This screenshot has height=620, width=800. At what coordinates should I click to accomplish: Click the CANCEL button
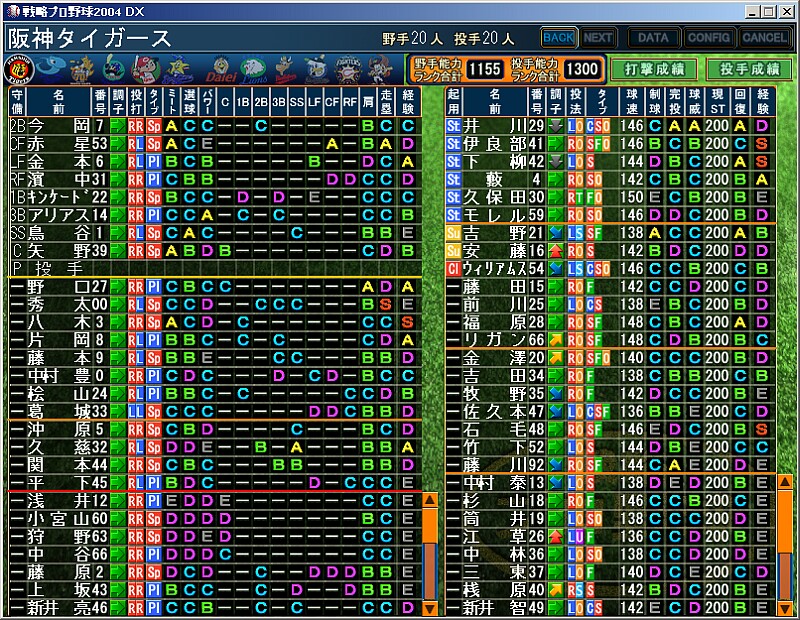coord(764,38)
